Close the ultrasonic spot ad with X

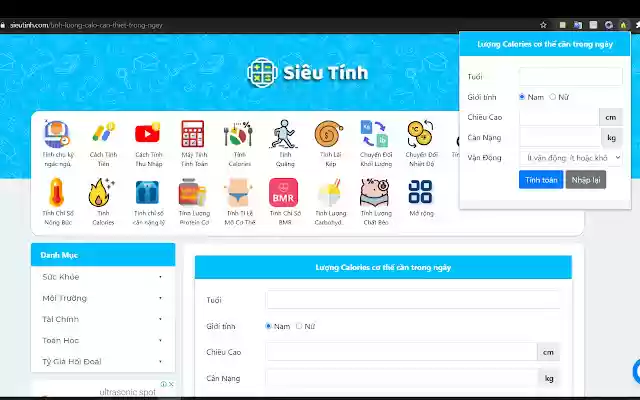click(x=171, y=384)
